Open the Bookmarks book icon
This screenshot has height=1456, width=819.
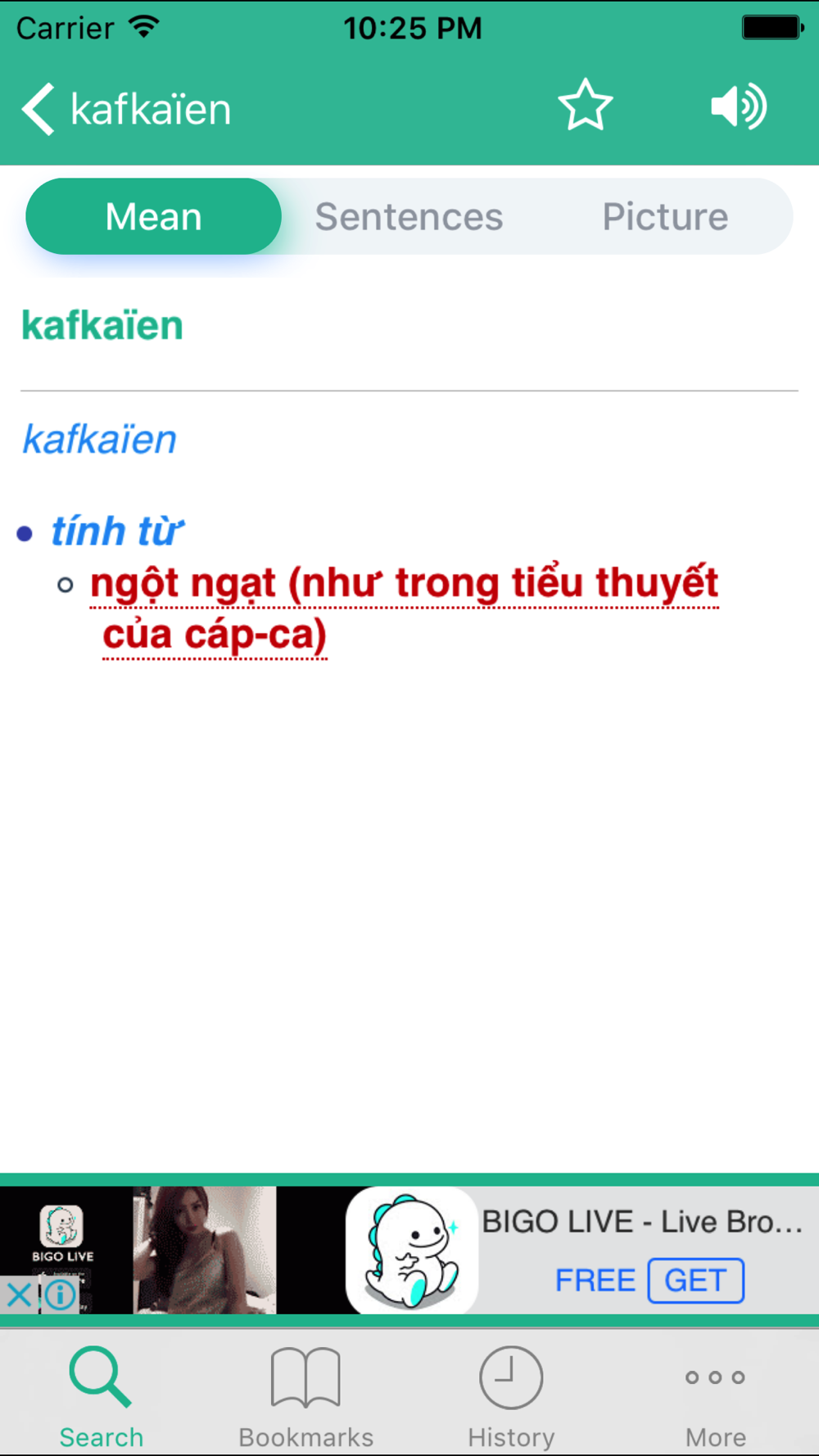tap(305, 1397)
